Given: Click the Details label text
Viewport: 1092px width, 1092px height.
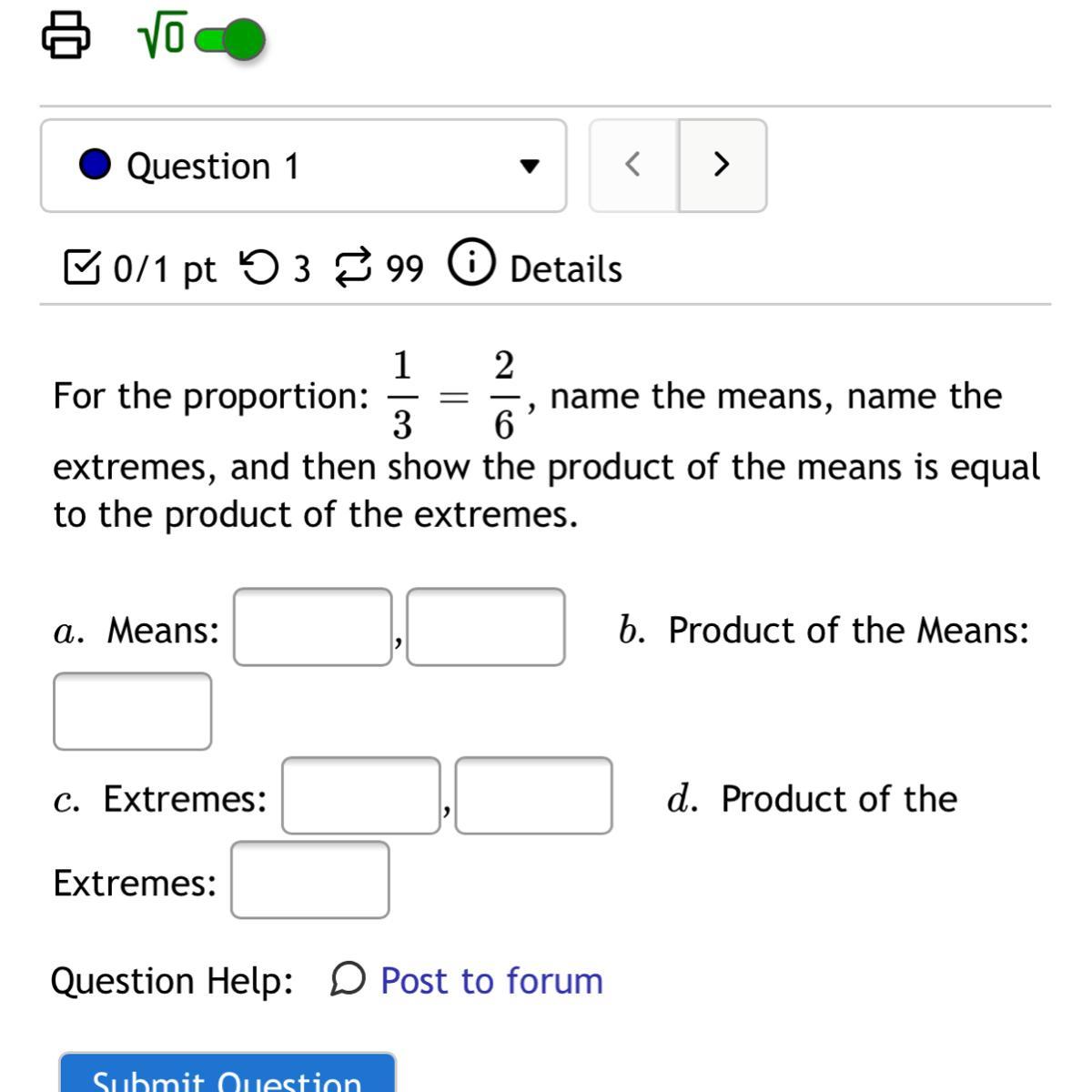Looking at the screenshot, I should point(565,269).
